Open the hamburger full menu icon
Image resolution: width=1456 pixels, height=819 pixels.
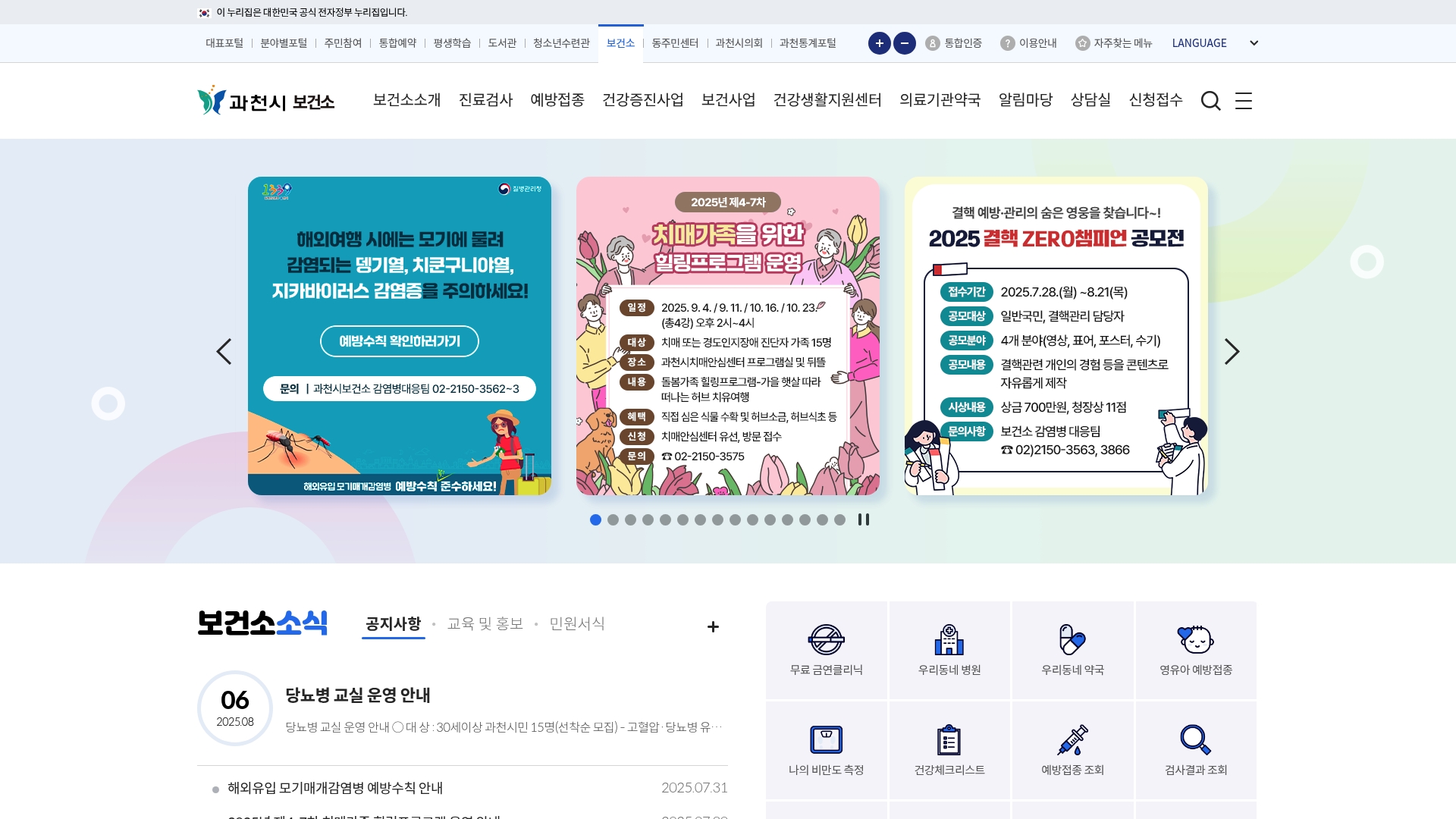point(1244,101)
